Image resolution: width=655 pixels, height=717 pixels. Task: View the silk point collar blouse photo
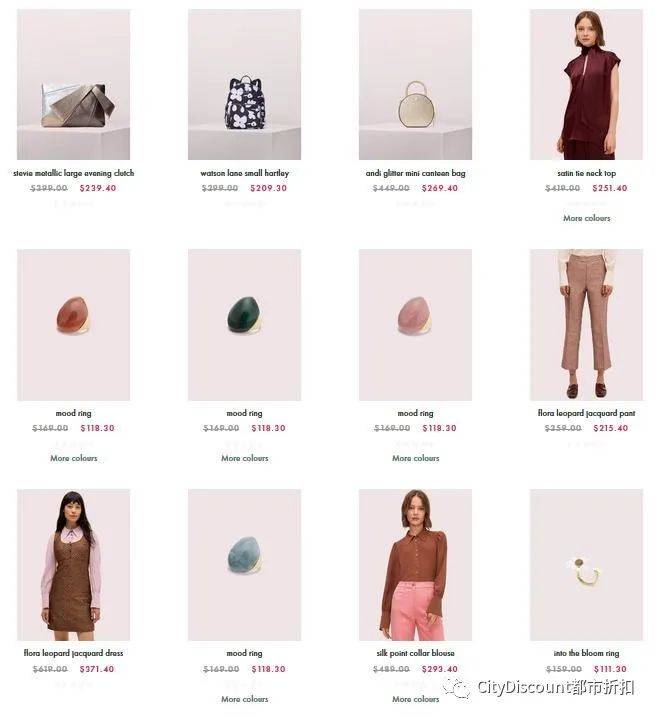[415, 565]
